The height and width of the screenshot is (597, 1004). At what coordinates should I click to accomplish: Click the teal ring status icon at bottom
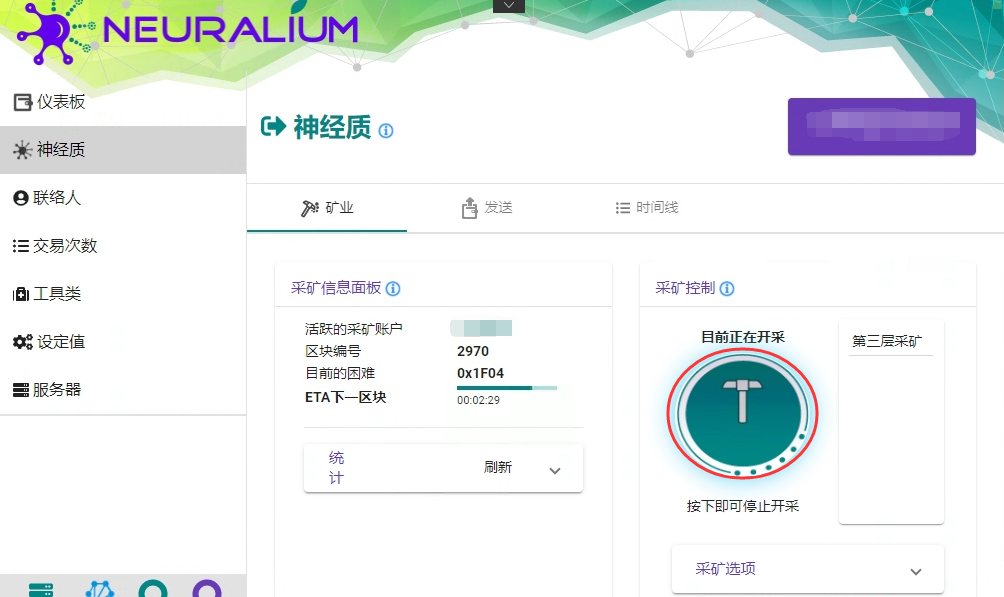[x=153, y=589]
